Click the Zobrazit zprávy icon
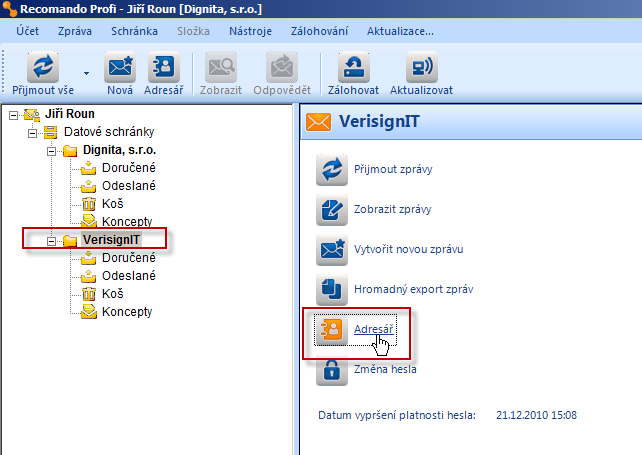642x455 pixels. (332, 210)
